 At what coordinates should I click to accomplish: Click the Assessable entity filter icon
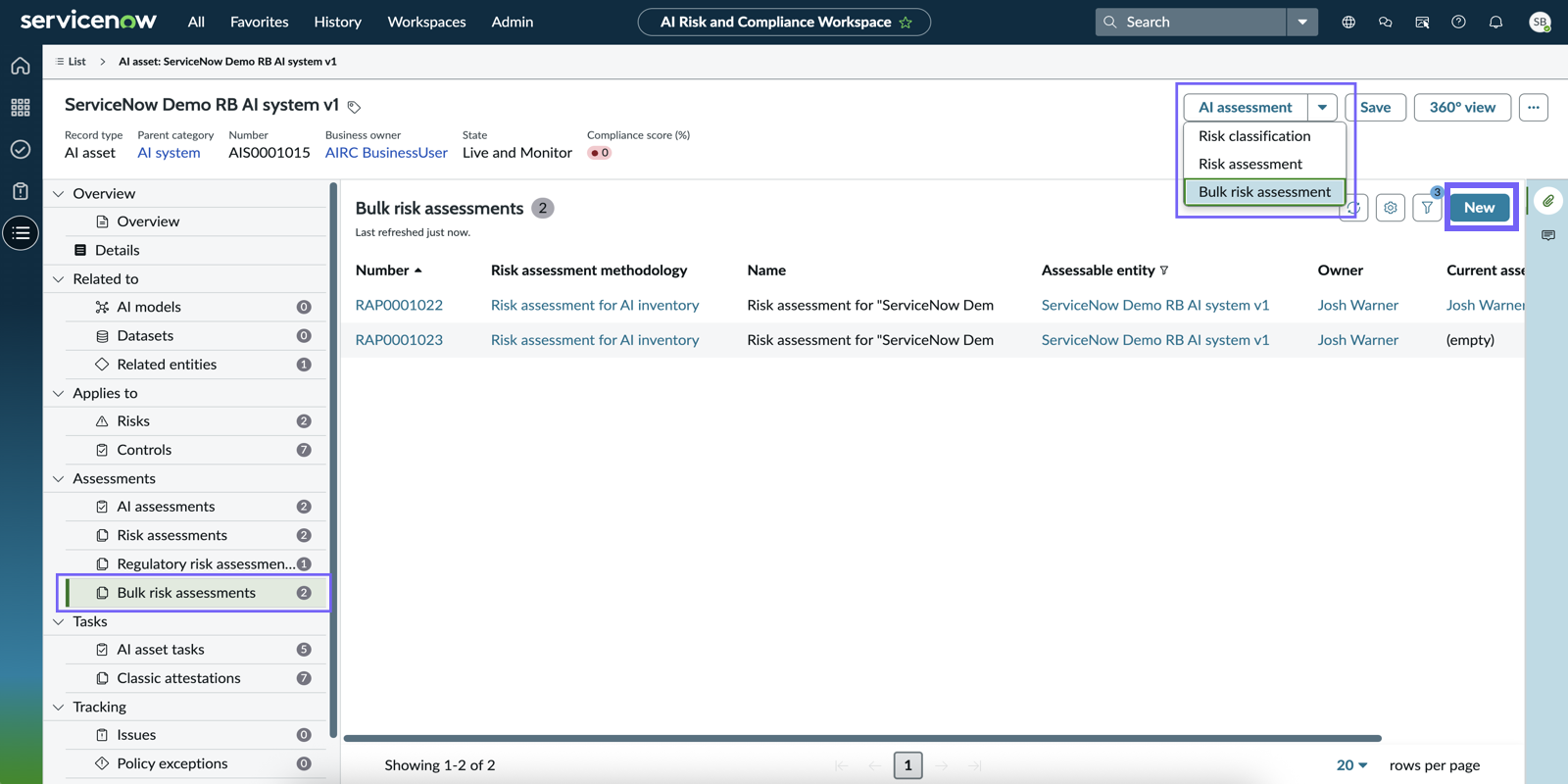click(x=1164, y=270)
